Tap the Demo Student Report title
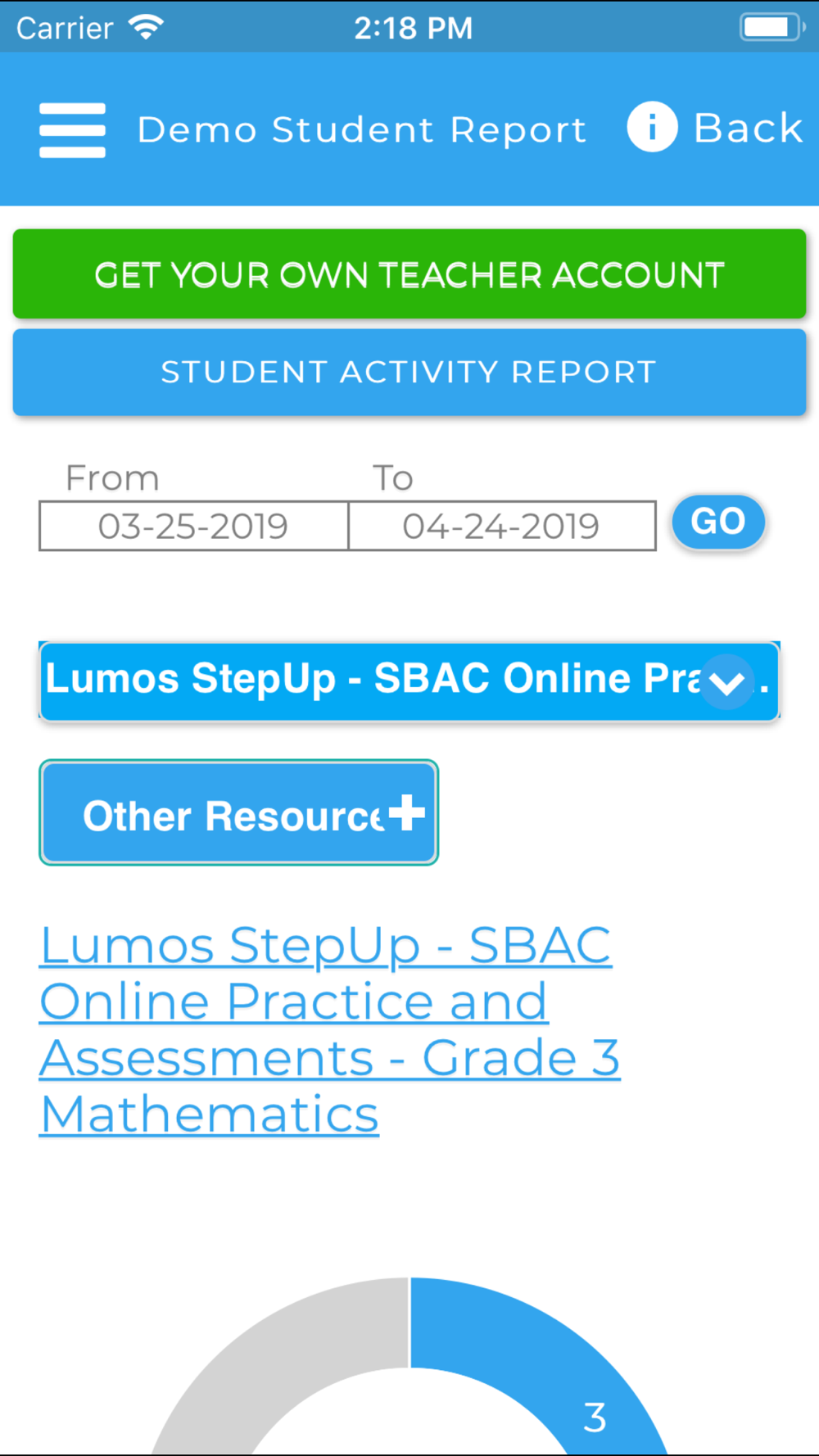This screenshot has width=819, height=1456. point(362,129)
